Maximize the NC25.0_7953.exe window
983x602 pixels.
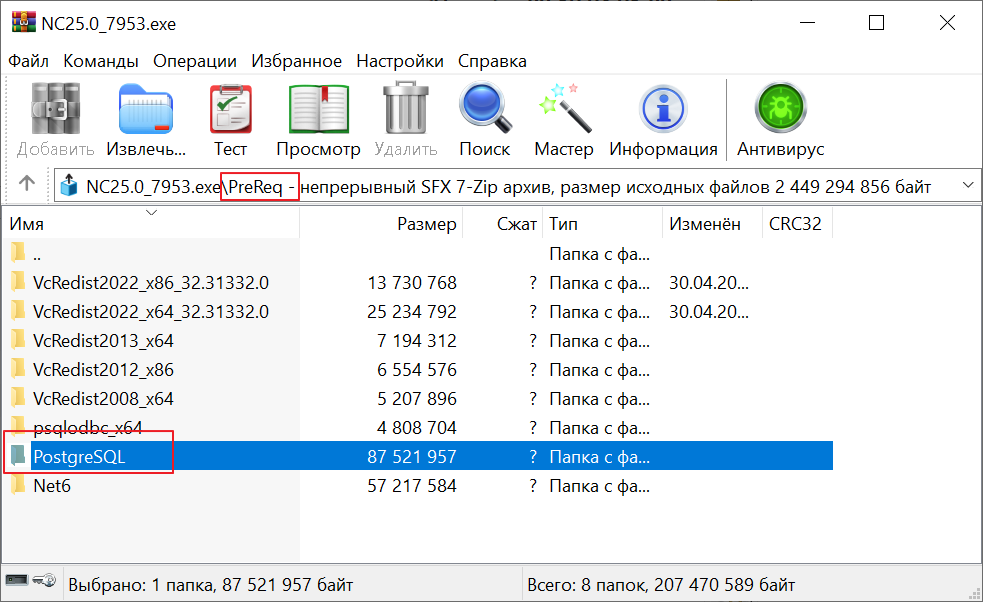click(x=876, y=23)
